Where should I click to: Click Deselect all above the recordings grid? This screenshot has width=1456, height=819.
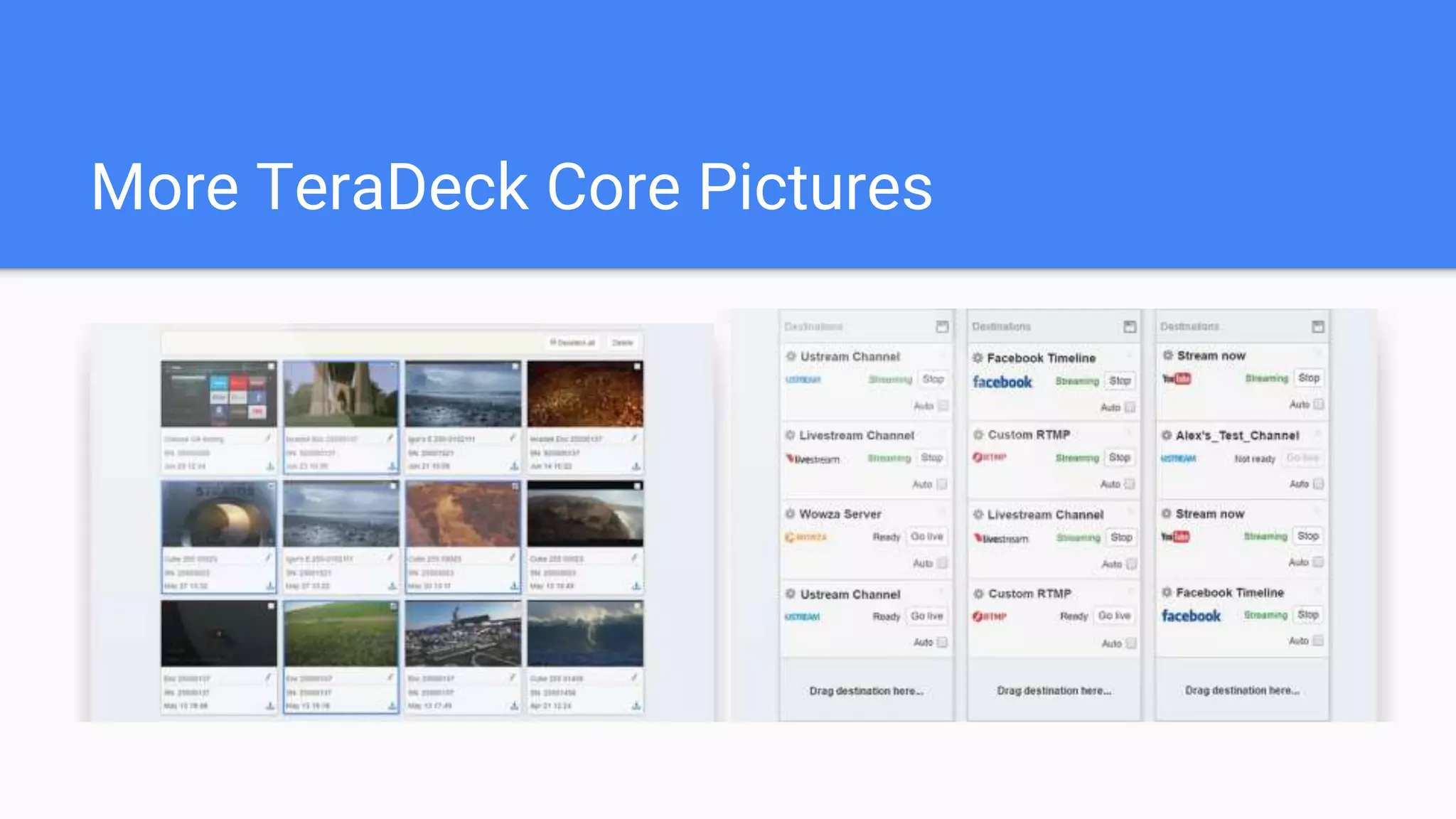[572, 343]
